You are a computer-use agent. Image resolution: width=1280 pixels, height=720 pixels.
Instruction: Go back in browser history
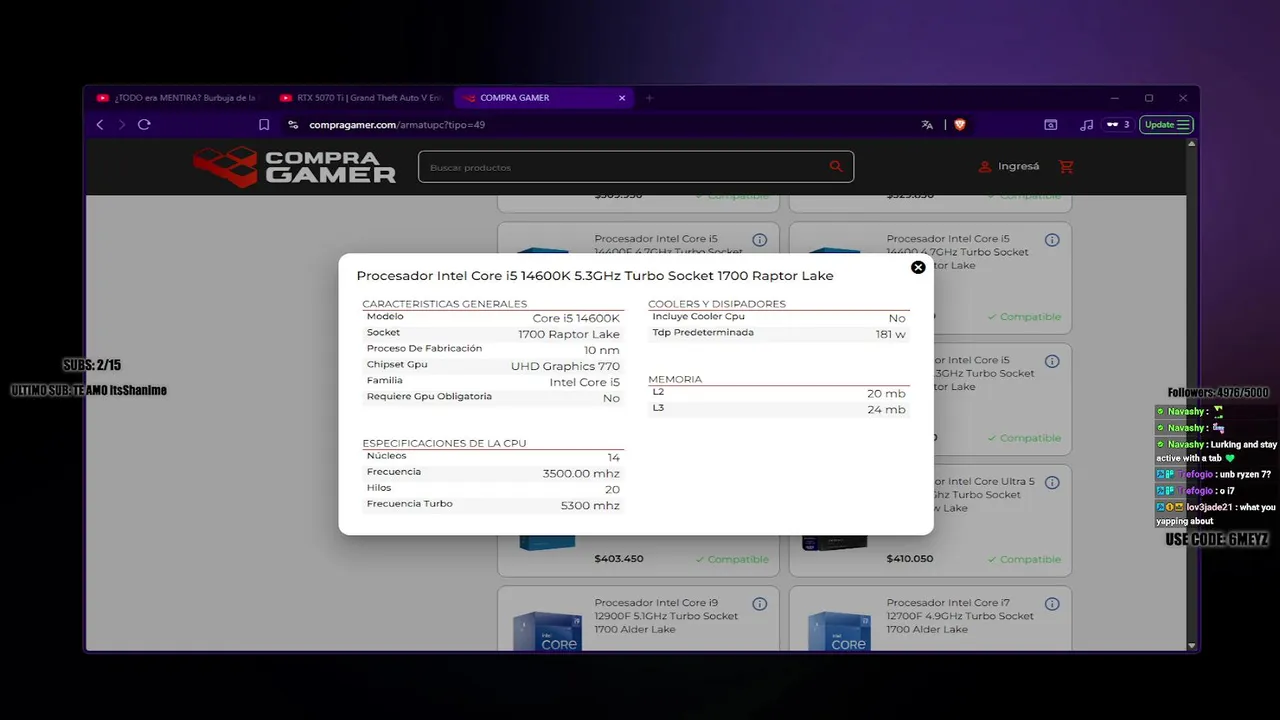pyautogui.click(x=100, y=125)
